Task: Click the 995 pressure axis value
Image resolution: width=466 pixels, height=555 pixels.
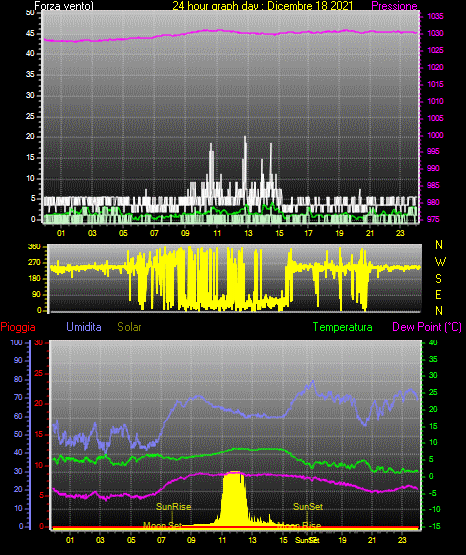Action: pos(433,151)
